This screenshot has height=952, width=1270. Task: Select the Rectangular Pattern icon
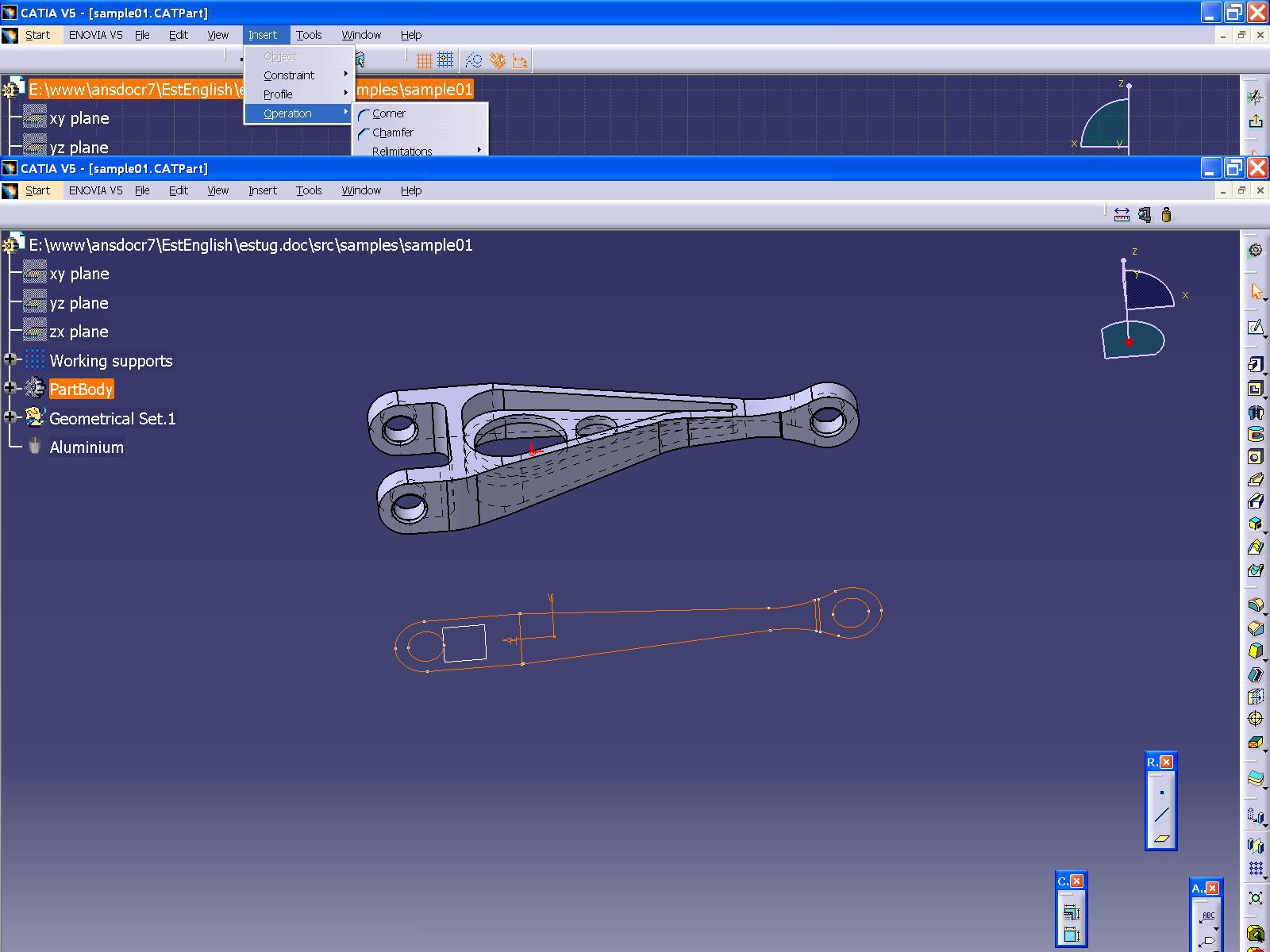(x=1255, y=869)
